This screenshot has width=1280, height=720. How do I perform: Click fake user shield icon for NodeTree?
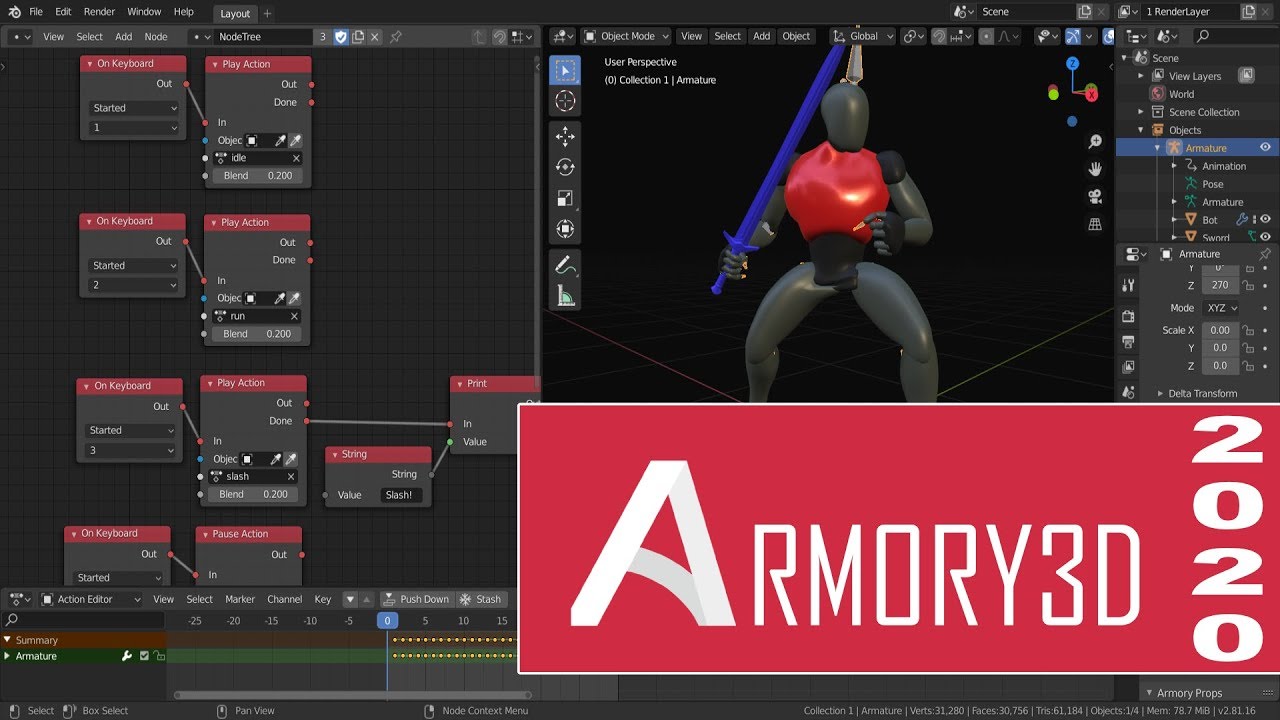coord(340,36)
